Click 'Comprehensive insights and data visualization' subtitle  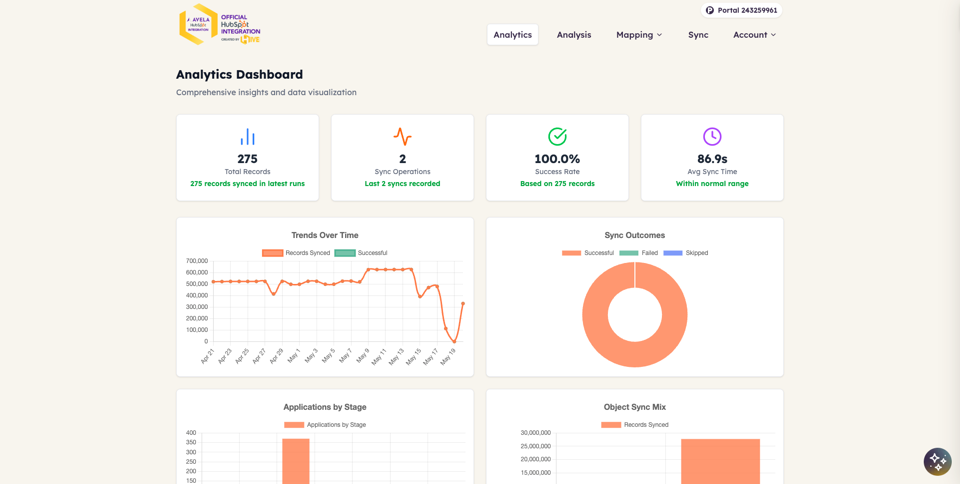[x=266, y=92]
